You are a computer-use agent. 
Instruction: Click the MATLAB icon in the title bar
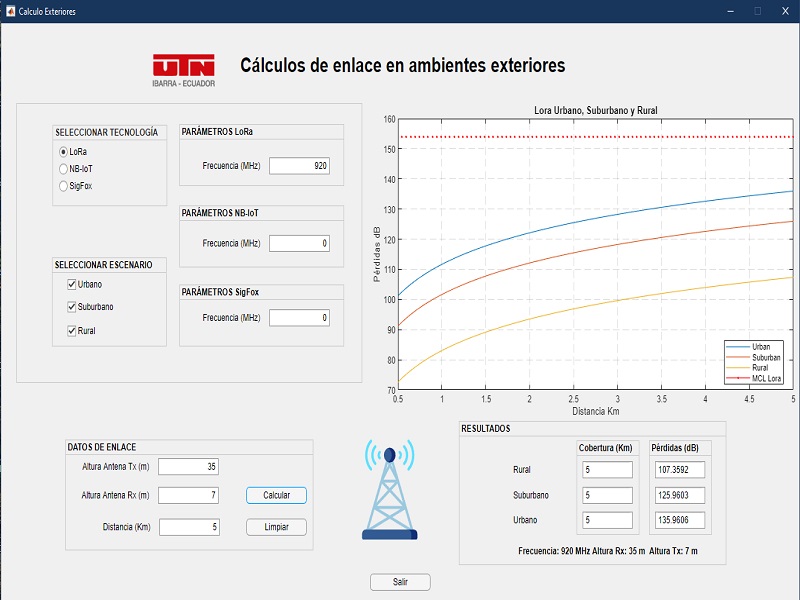click(x=10, y=11)
